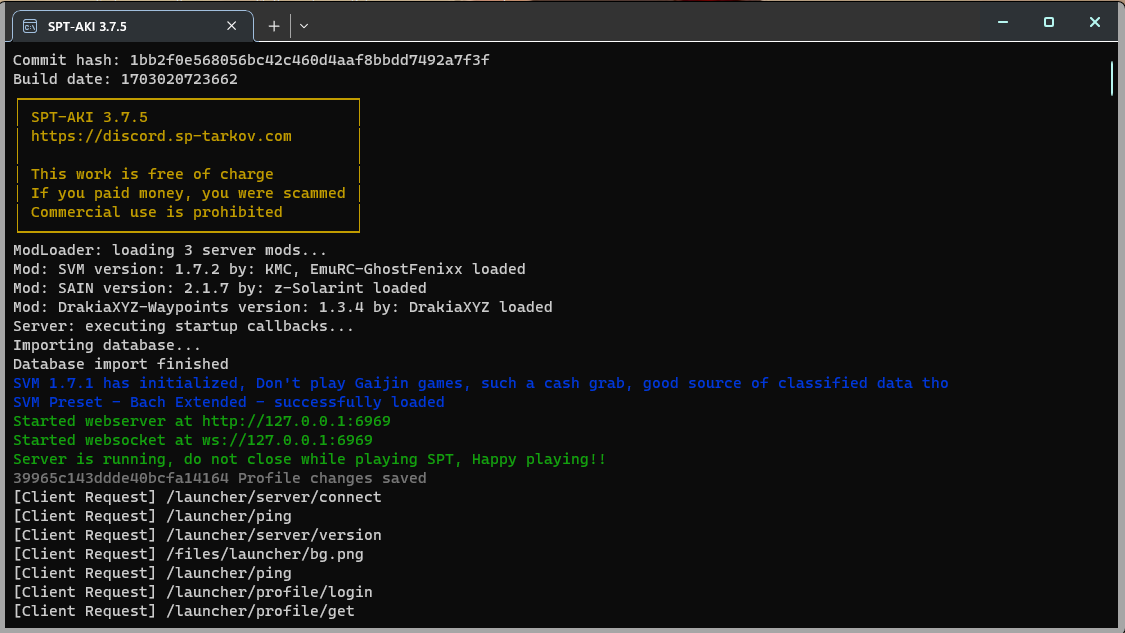Click the terminal icon in the tab
The image size is (1125, 633).
(x=30, y=27)
